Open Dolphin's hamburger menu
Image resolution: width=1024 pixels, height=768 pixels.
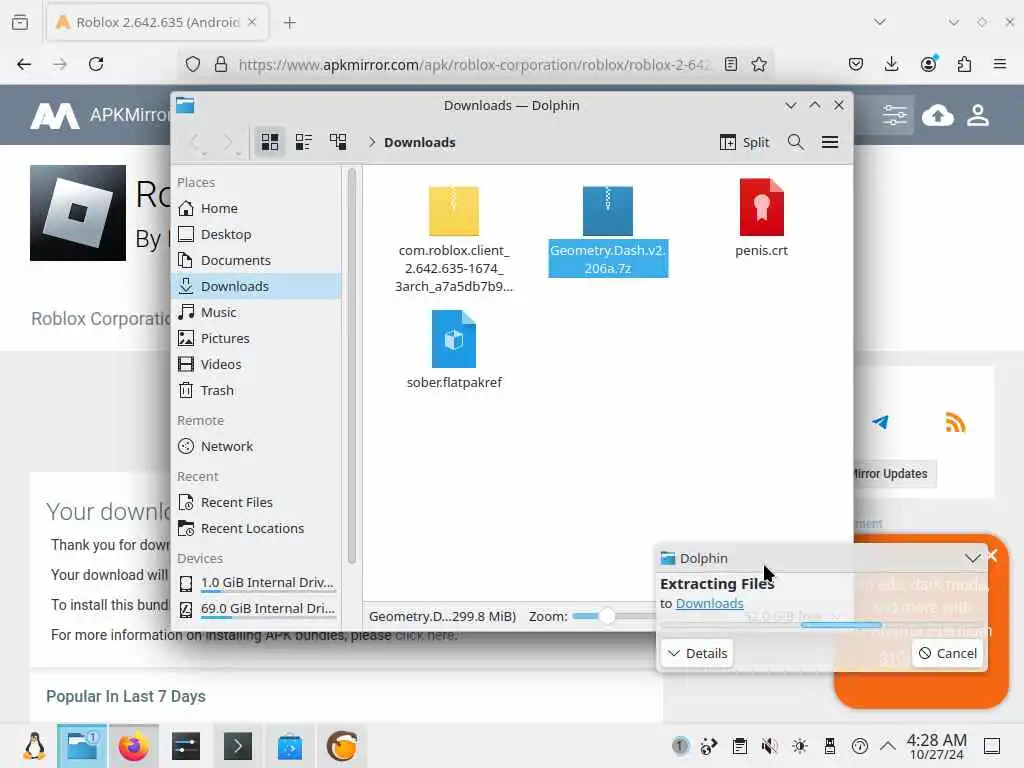tap(829, 142)
